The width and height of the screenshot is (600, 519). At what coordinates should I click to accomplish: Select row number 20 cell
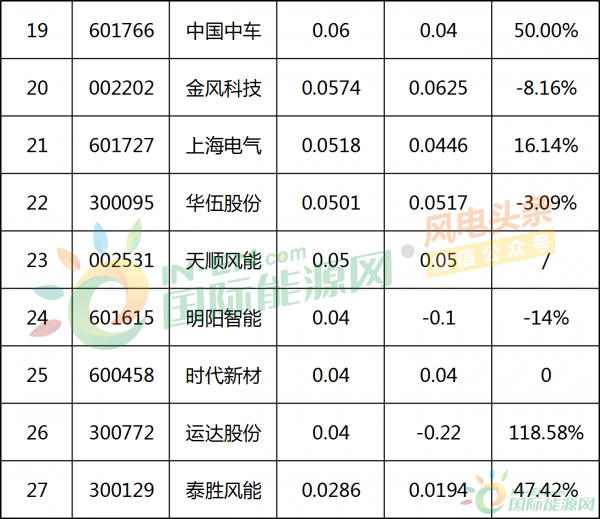pyautogui.click(x=37, y=88)
